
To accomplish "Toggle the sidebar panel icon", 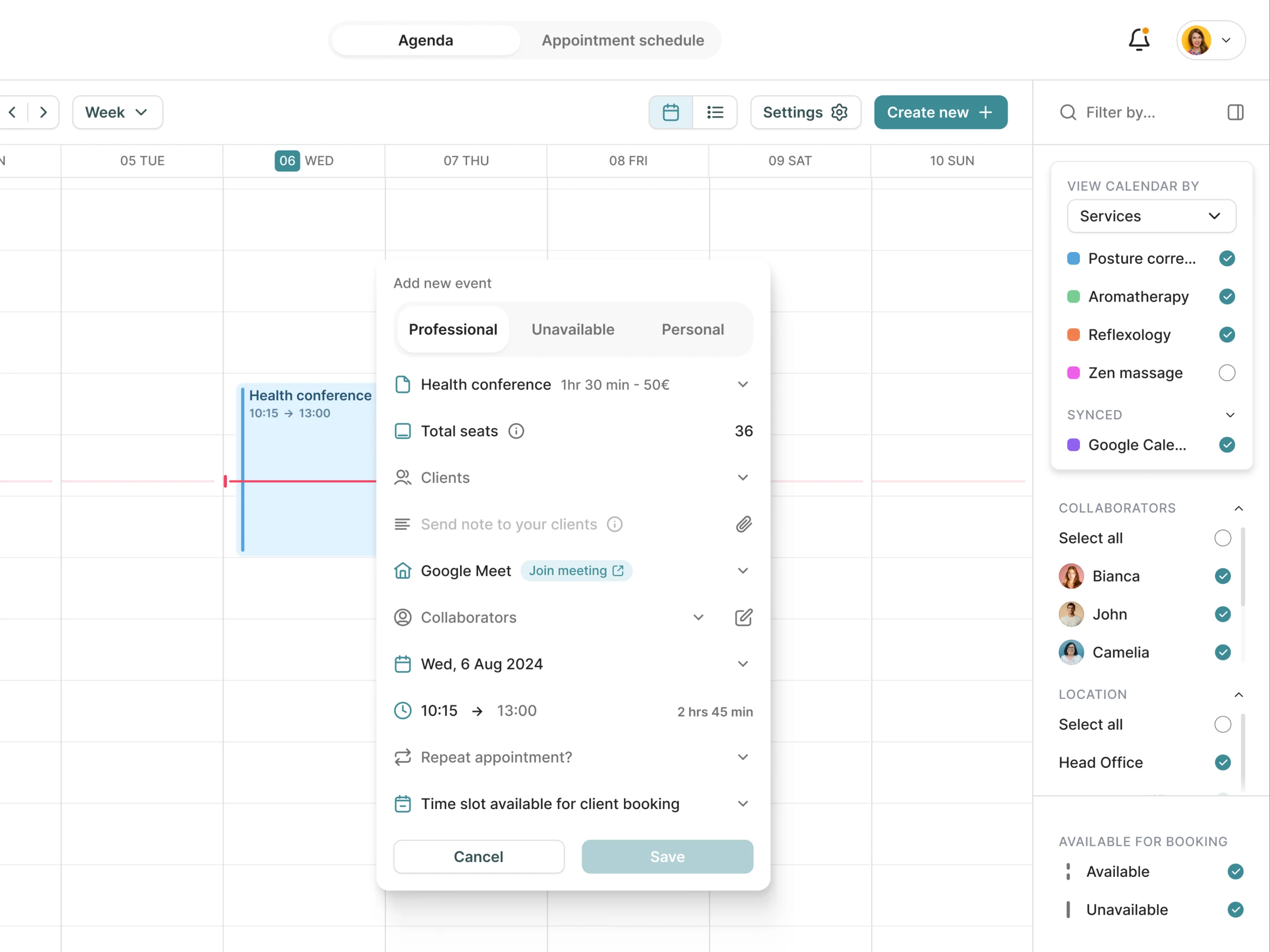I will (1236, 112).
